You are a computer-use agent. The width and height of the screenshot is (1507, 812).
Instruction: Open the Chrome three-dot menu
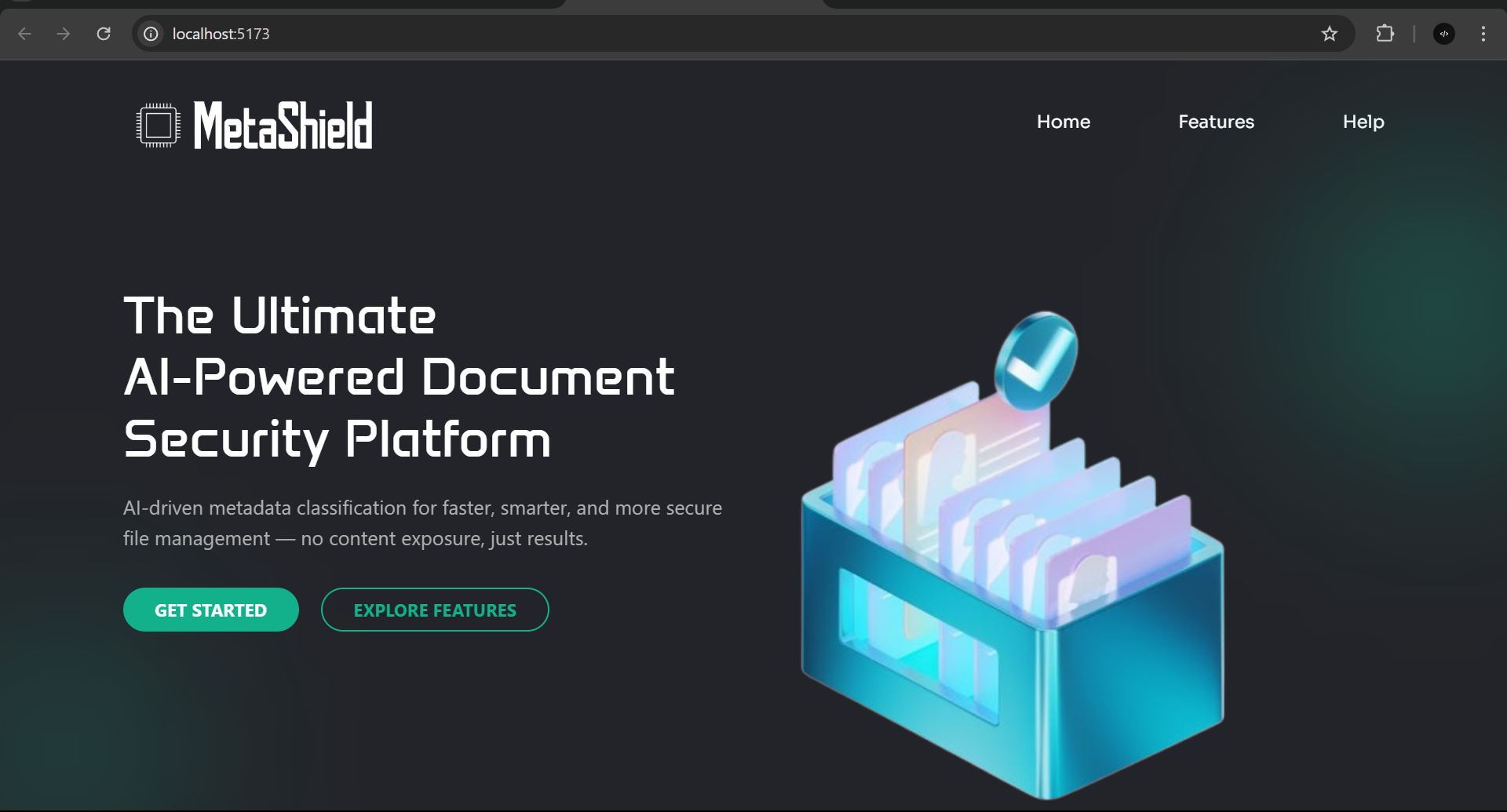1483,34
